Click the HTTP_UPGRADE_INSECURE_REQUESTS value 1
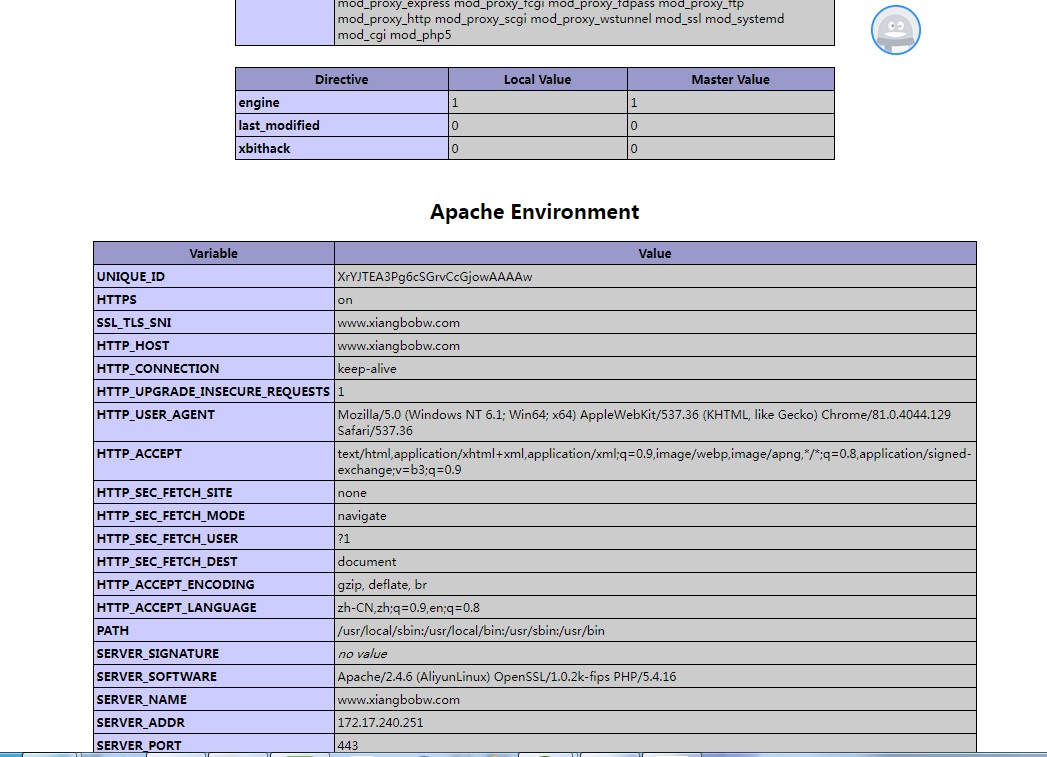 click(341, 392)
